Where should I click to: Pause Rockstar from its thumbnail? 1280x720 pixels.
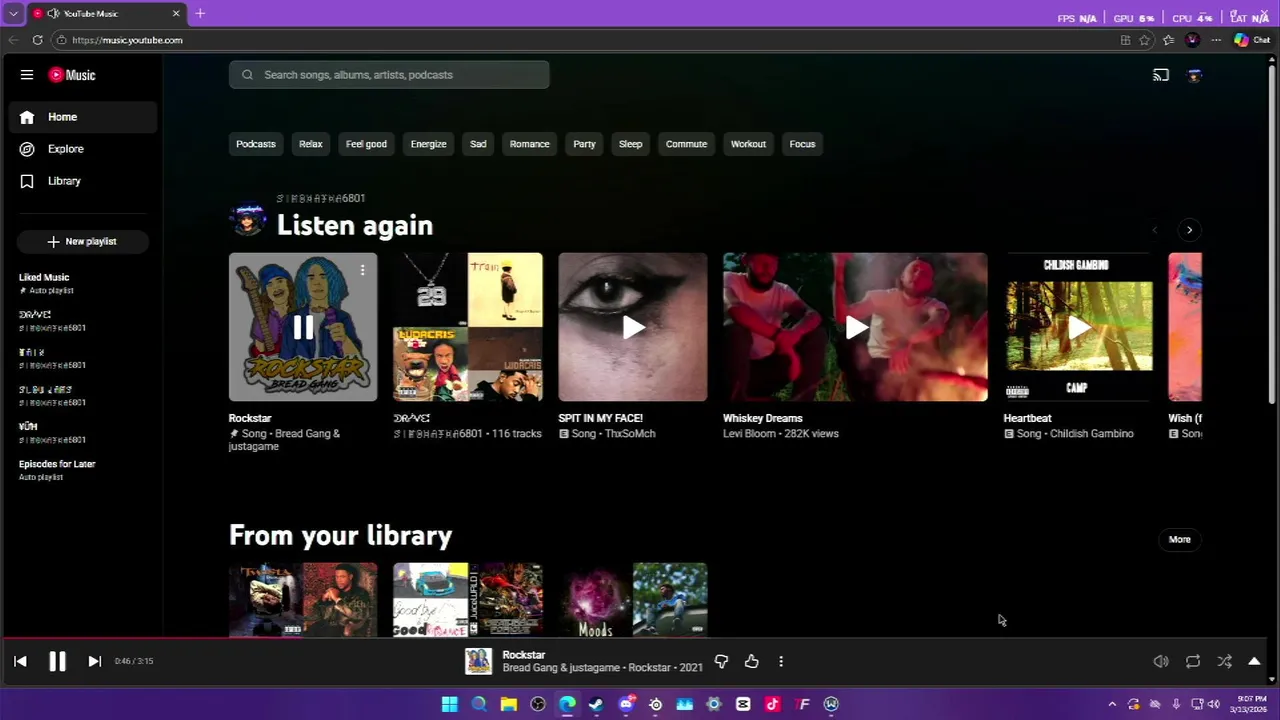303,327
